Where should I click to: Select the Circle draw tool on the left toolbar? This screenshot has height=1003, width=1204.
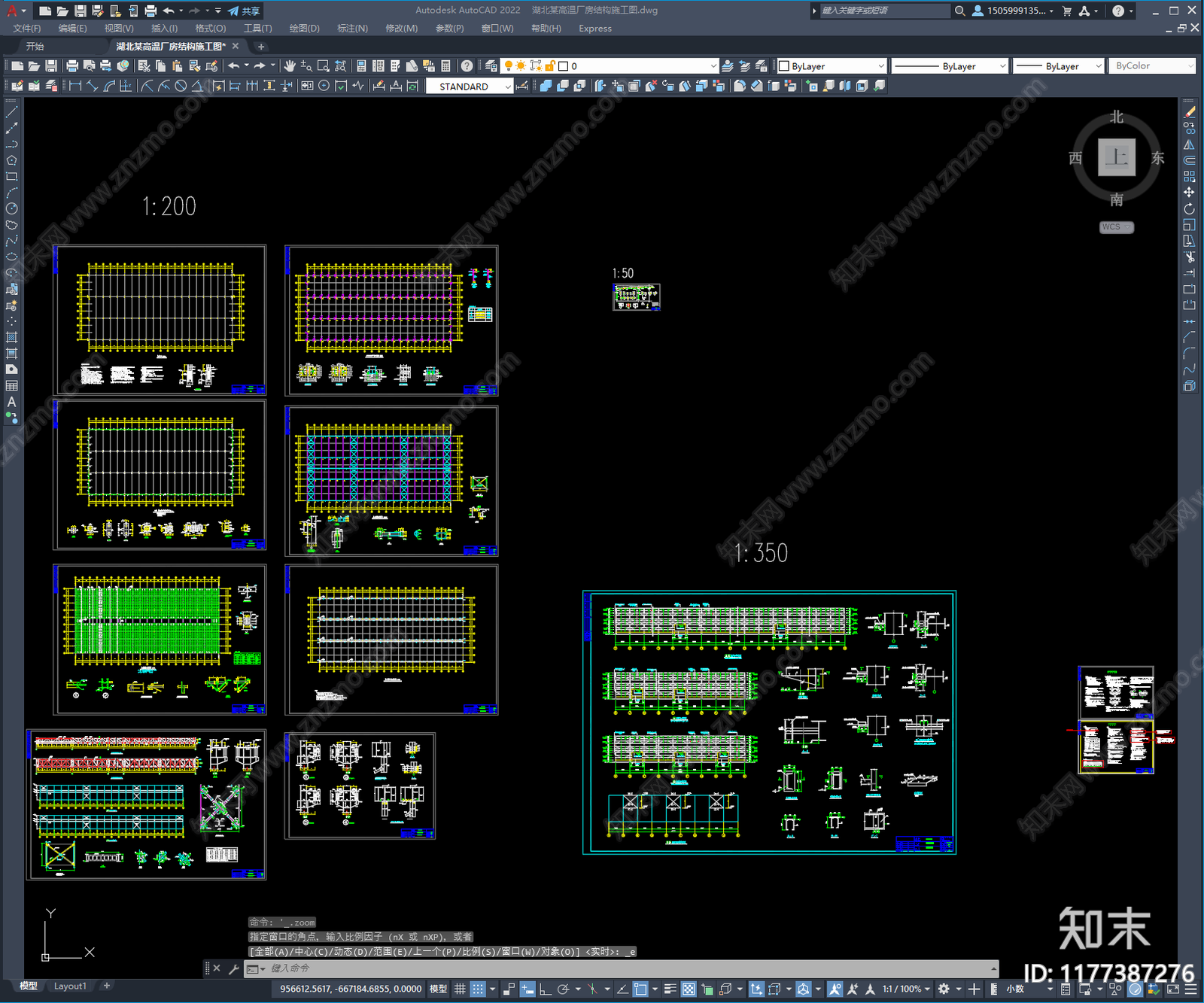pos(11,208)
